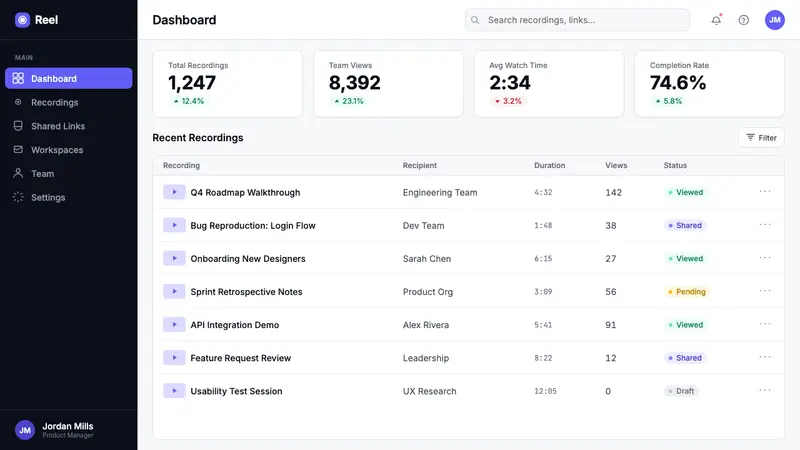Sort by the Status column header

(675, 165)
